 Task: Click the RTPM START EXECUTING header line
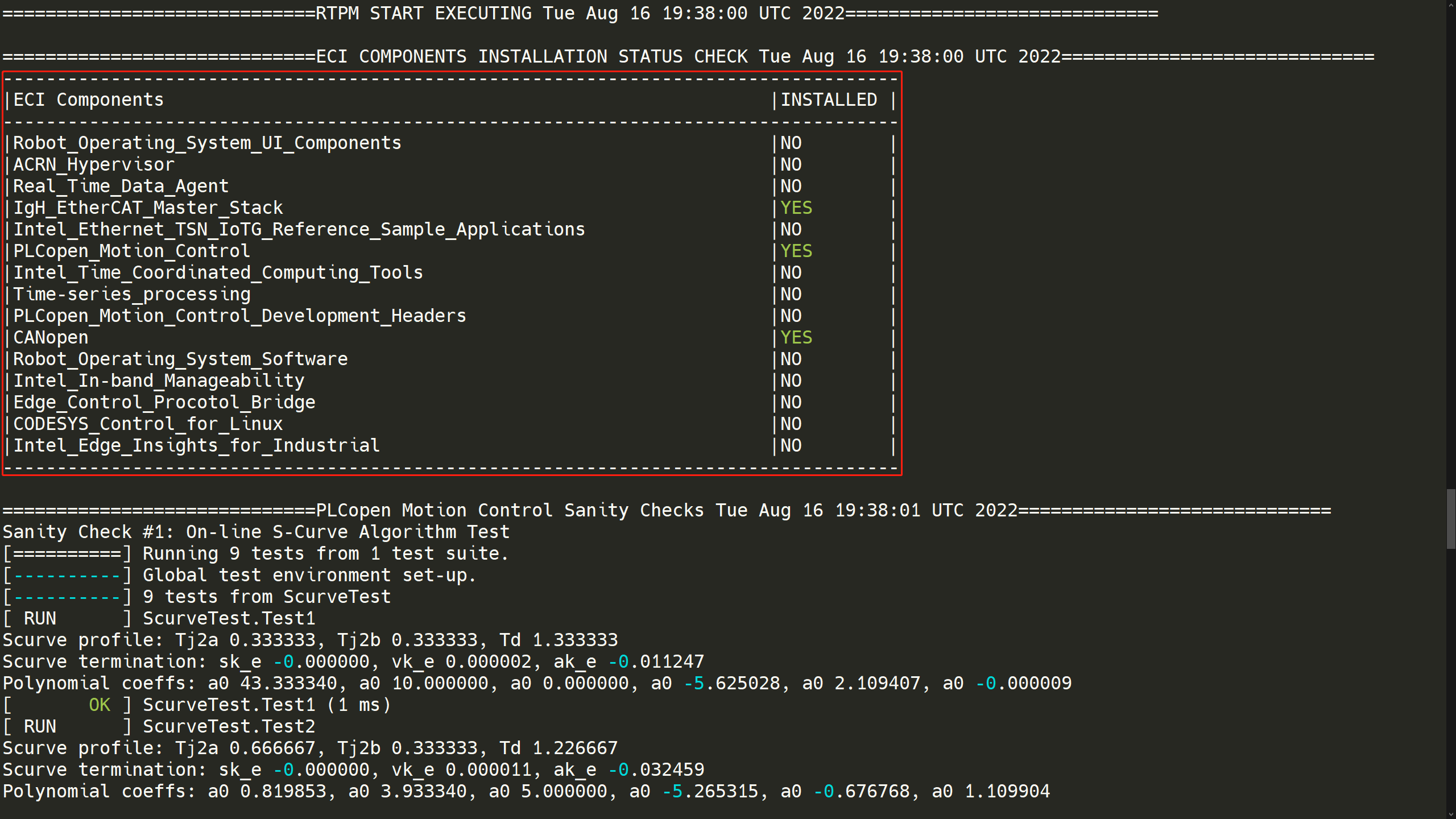pos(580,14)
